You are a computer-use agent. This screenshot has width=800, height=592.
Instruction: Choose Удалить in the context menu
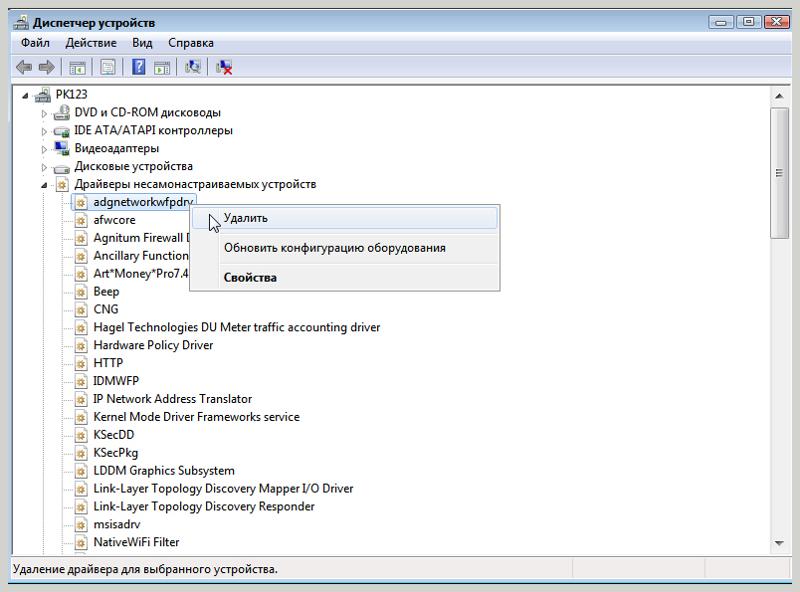point(344,218)
